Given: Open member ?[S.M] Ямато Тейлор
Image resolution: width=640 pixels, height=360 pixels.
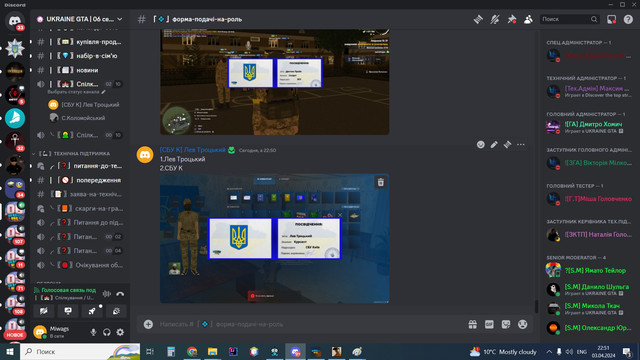Looking at the screenshot, I should [589, 270].
